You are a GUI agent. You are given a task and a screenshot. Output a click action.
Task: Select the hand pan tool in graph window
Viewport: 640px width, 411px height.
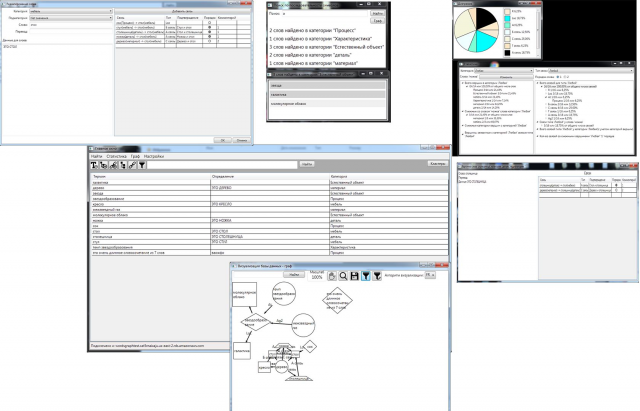click(332, 276)
